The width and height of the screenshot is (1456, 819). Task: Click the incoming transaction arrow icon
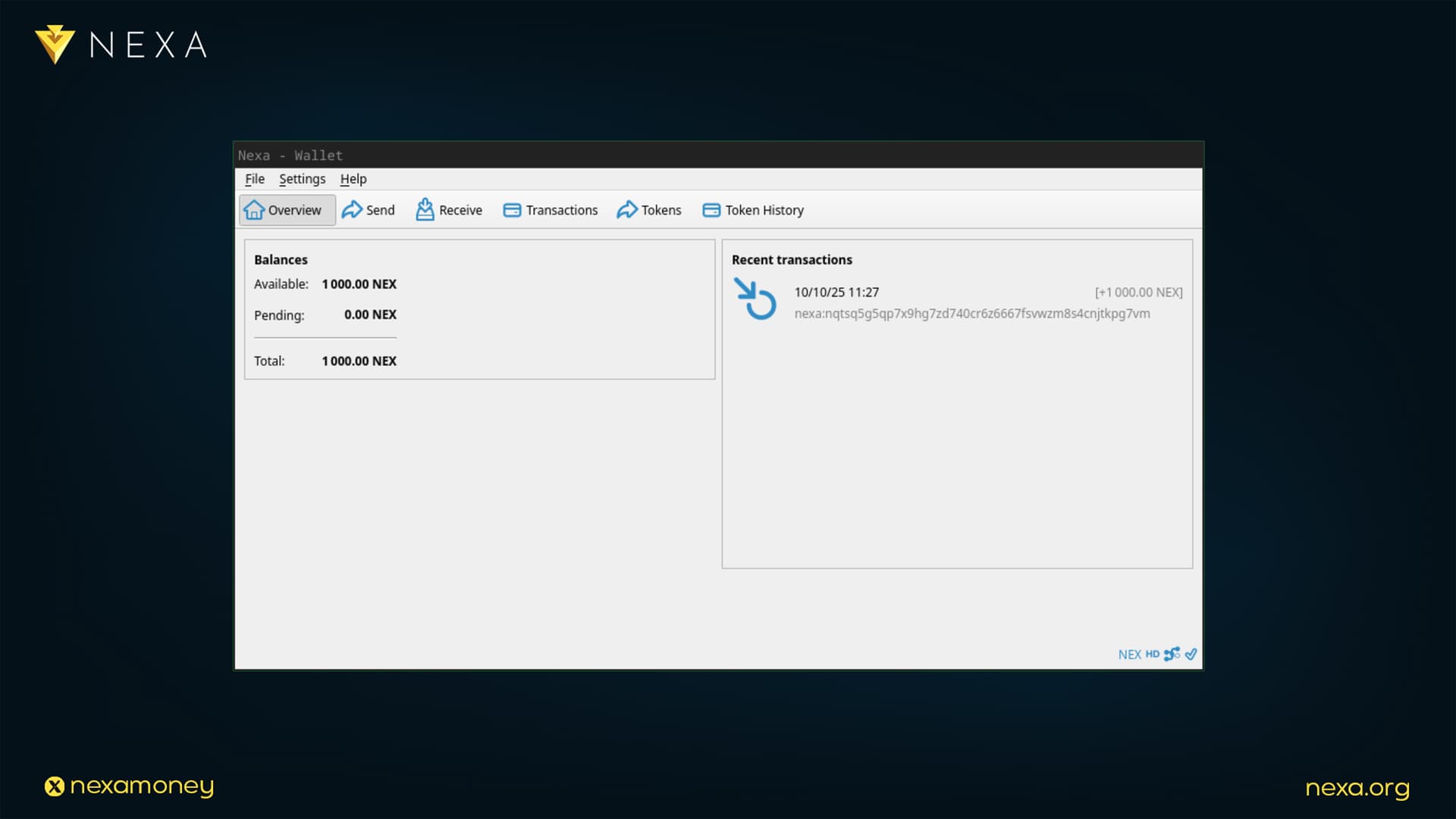(x=755, y=300)
